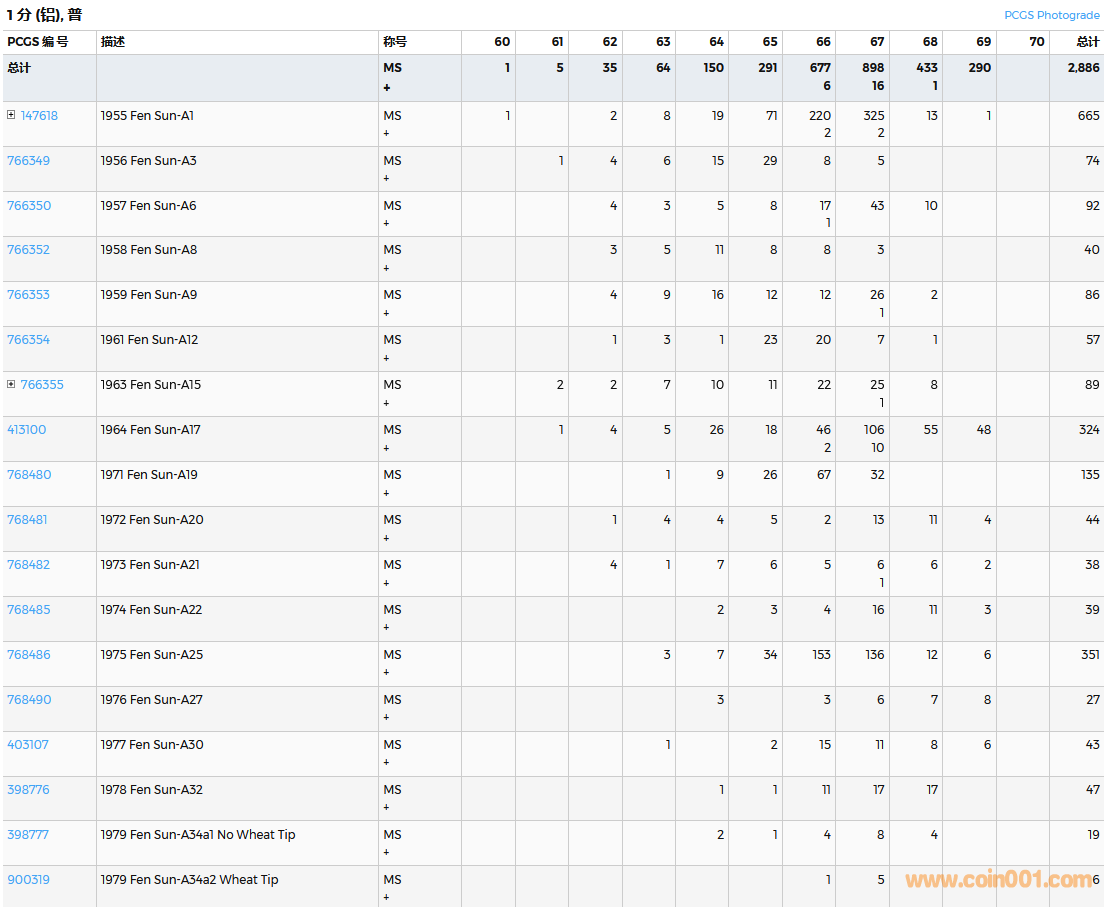Click coin number 766350 for 1957 Fen
This screenshot has width=1105, height=907.
point(28,205)
